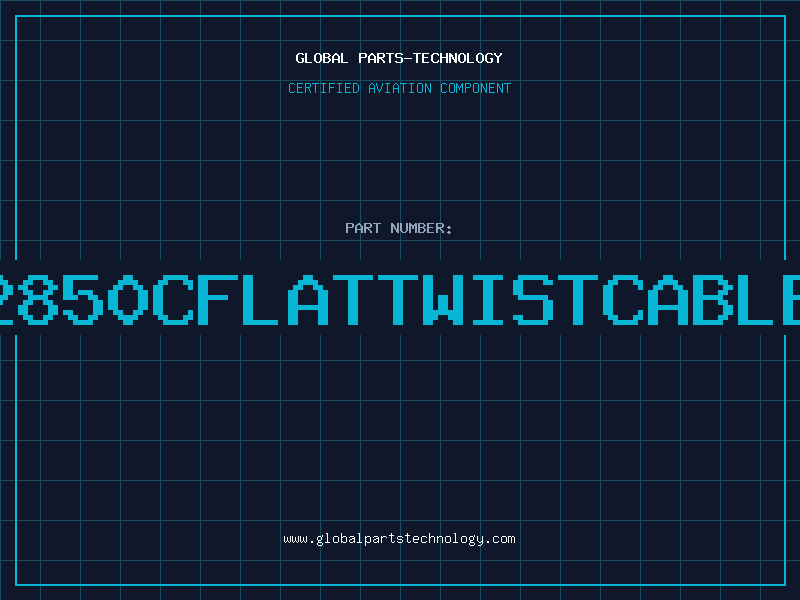The width and height of the screenshot is (800, 600).
Task: Click the word COMPONENT in the subtitle
Action: pyautogui.click(x=475, y=88)
